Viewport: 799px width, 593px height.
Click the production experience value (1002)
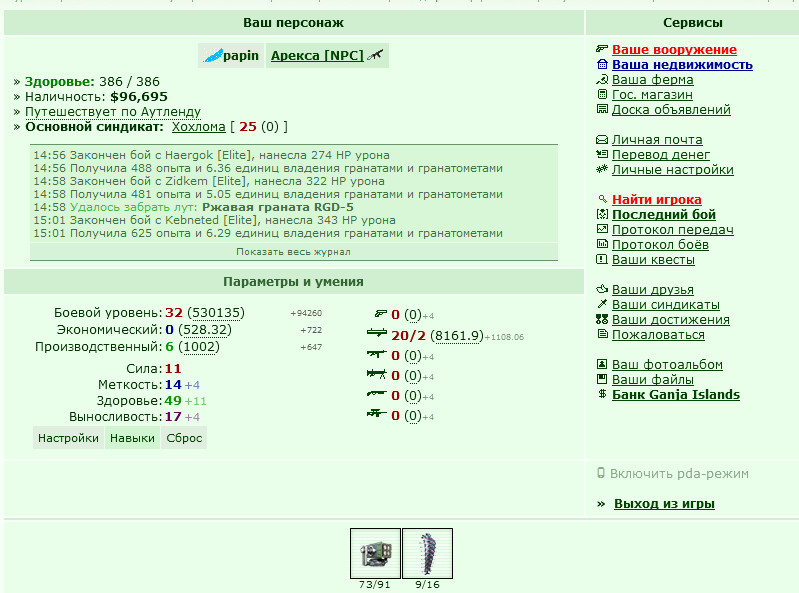point(199,346)
